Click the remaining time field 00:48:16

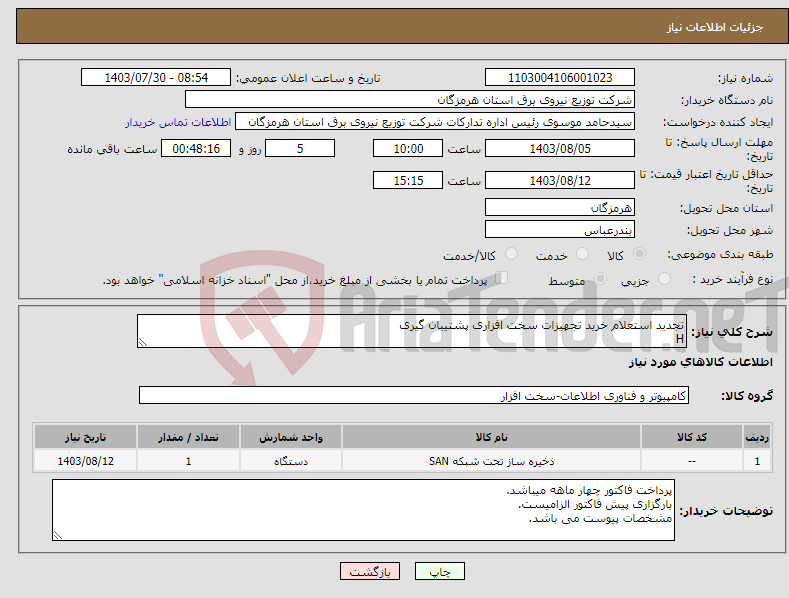coord(196,148)
